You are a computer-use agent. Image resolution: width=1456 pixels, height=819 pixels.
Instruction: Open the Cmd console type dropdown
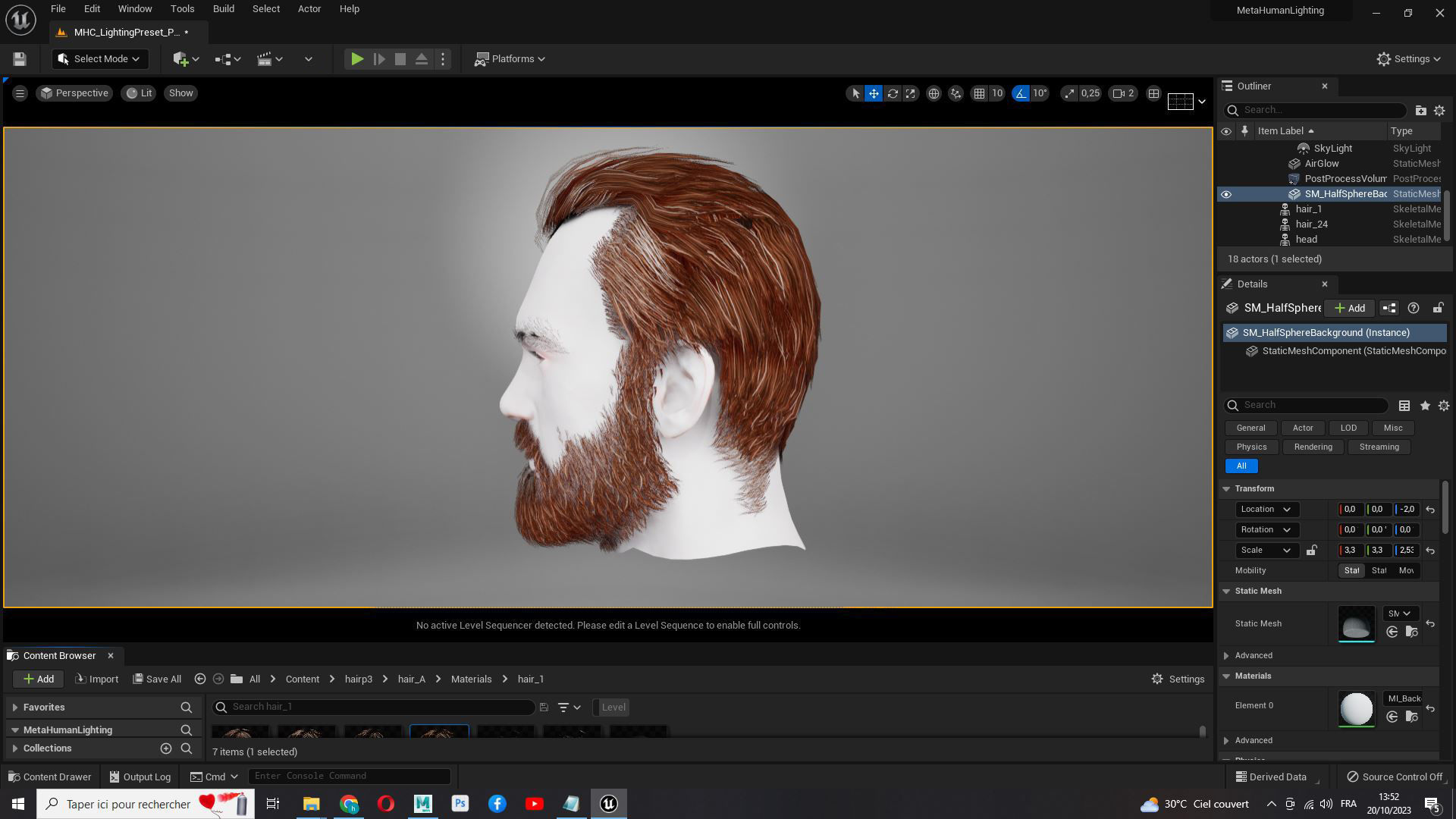click(x=214, y=777)
